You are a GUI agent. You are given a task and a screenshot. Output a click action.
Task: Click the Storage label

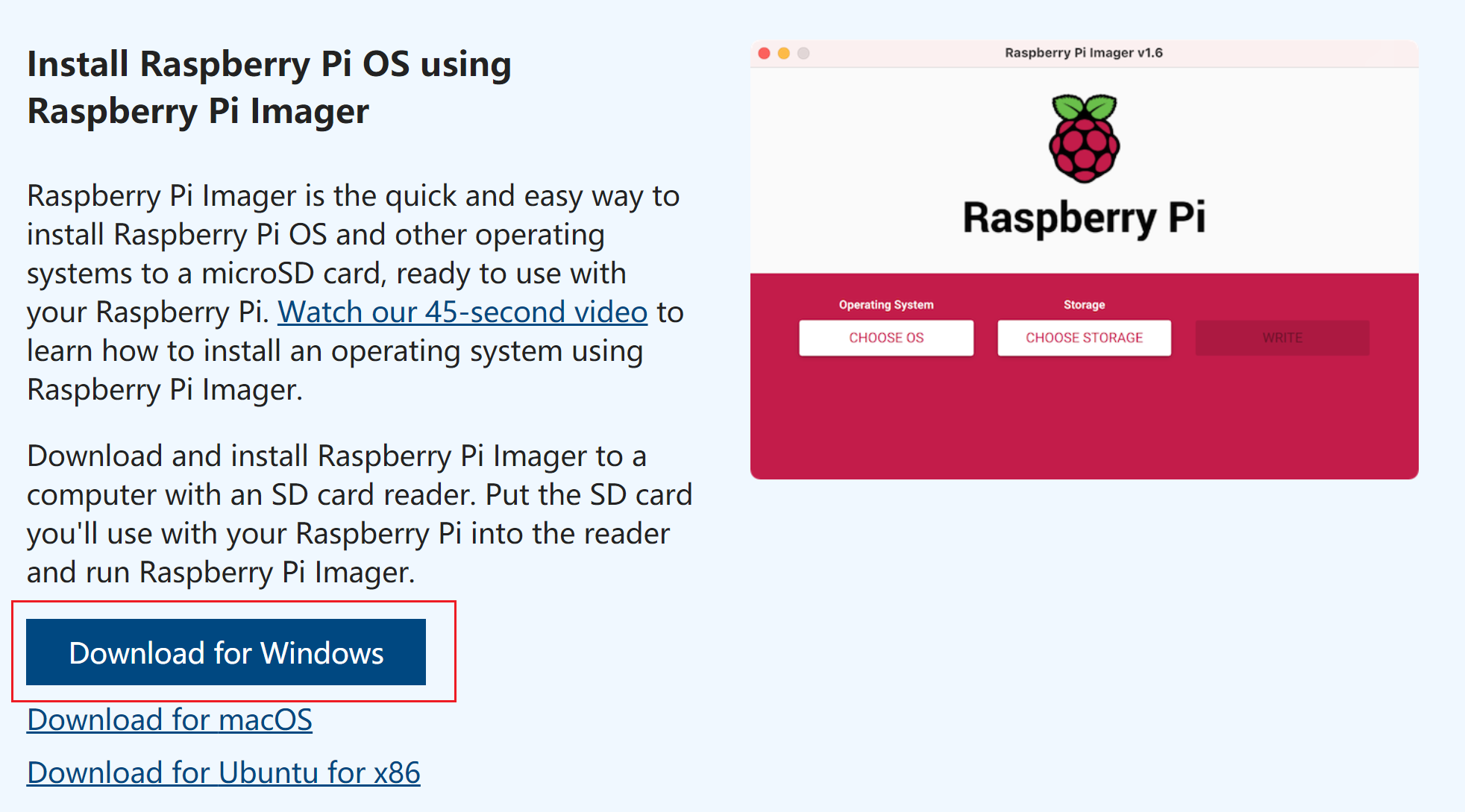[1085, 304]
